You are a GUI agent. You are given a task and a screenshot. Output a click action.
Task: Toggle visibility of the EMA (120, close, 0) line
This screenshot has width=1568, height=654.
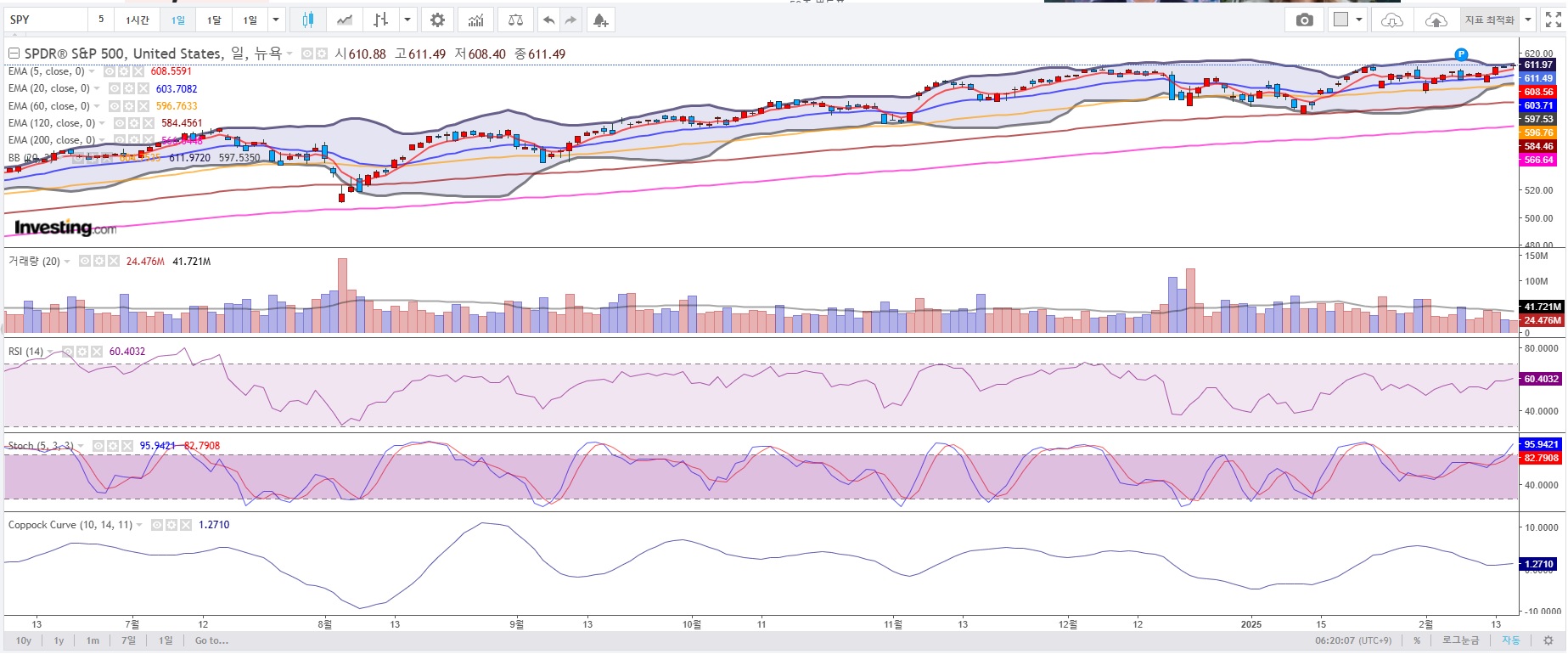pos(120,123)
